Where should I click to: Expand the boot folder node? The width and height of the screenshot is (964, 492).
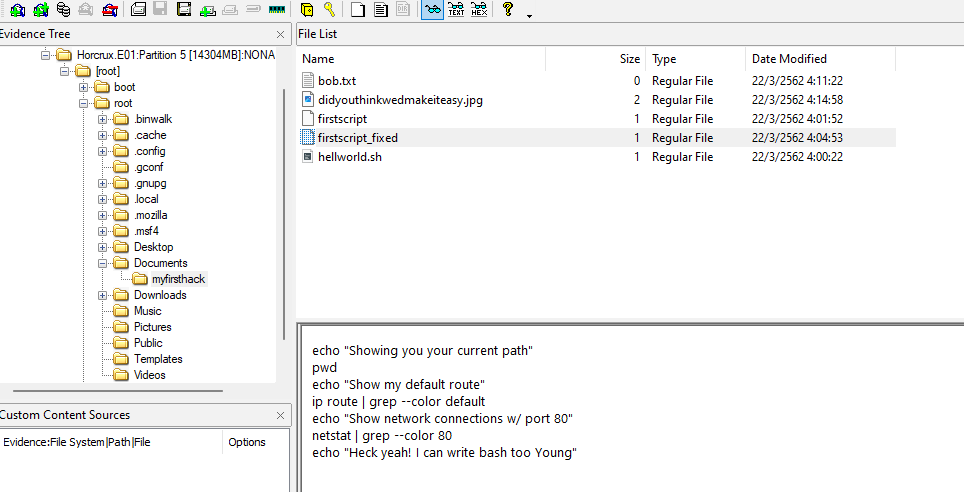pyautogui.click(x=83, y=87)
